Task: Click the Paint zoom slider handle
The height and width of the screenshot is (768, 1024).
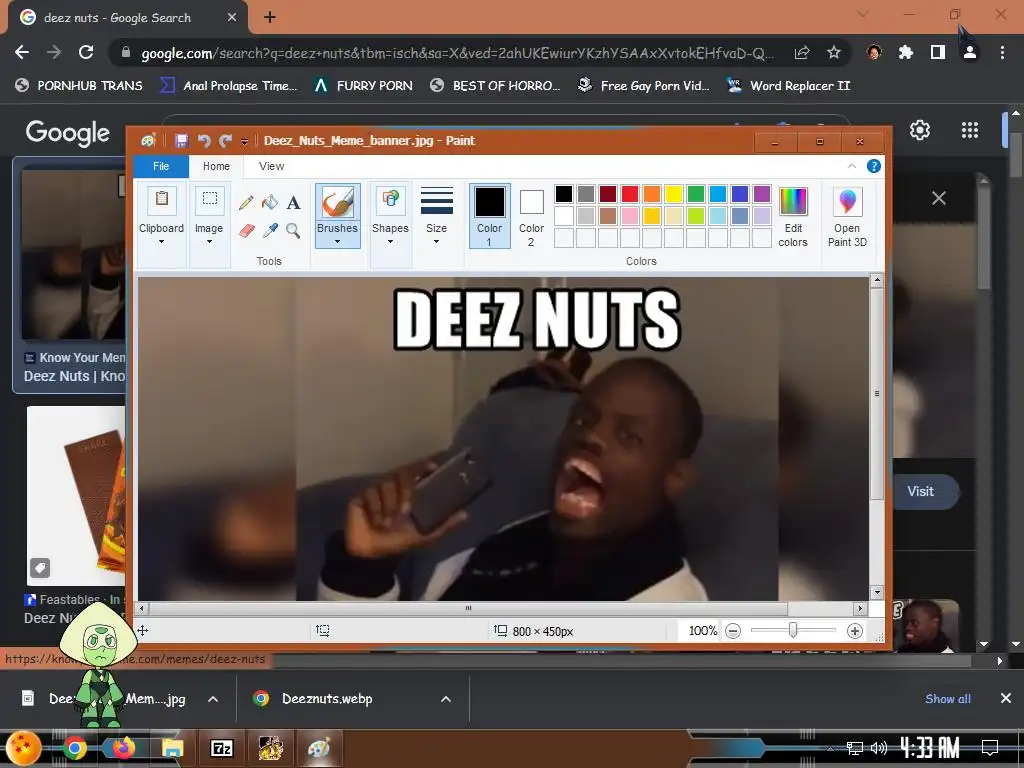Action: point(793,630)
